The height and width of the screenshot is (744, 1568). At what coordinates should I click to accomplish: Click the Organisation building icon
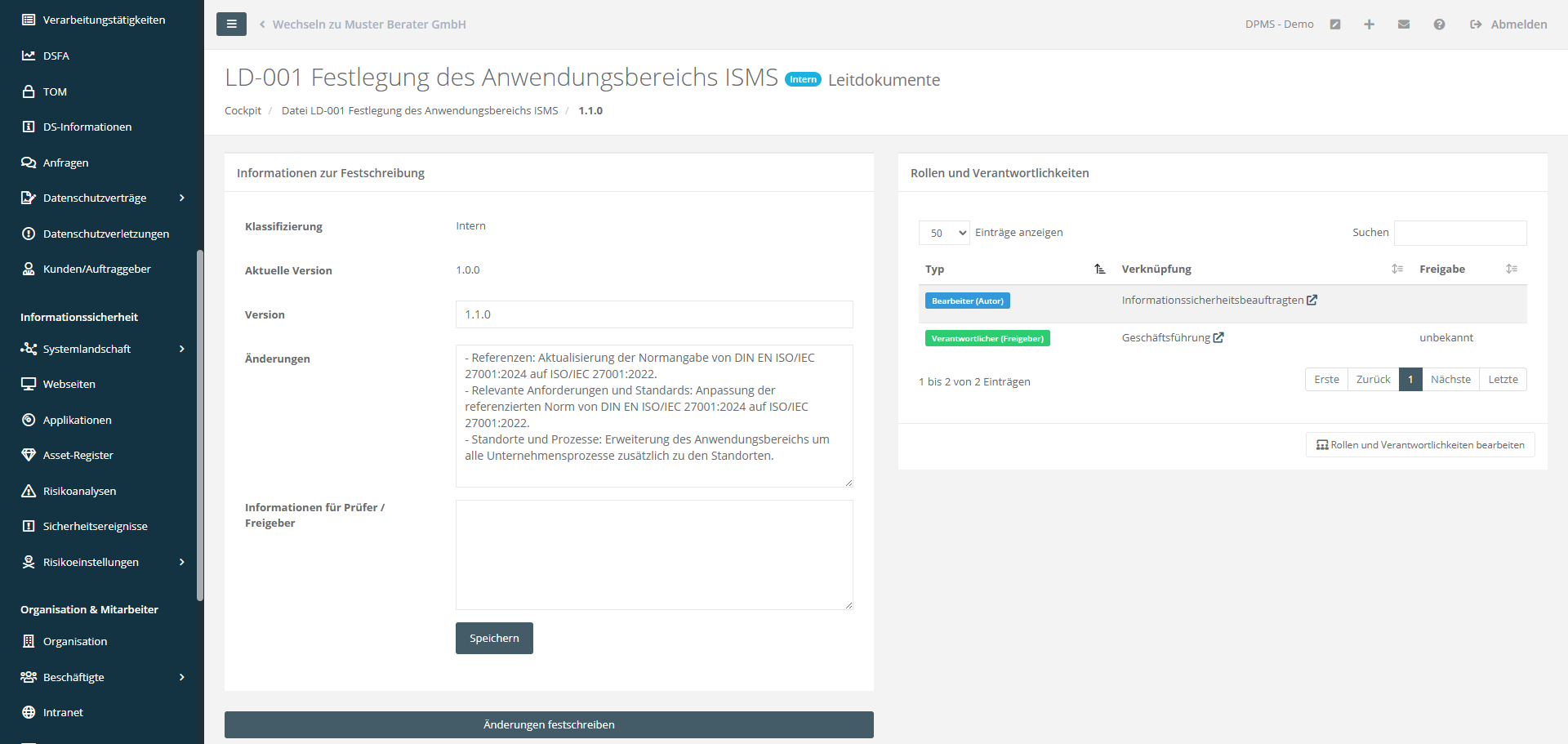(x=29, y=641)
